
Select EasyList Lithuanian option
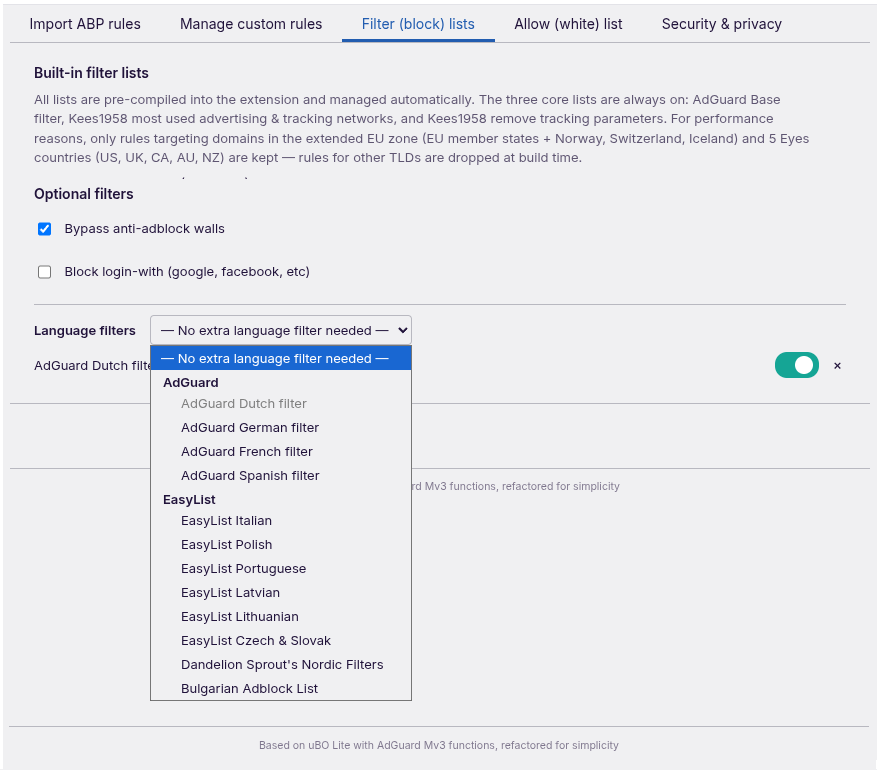(x=281, y=617)
